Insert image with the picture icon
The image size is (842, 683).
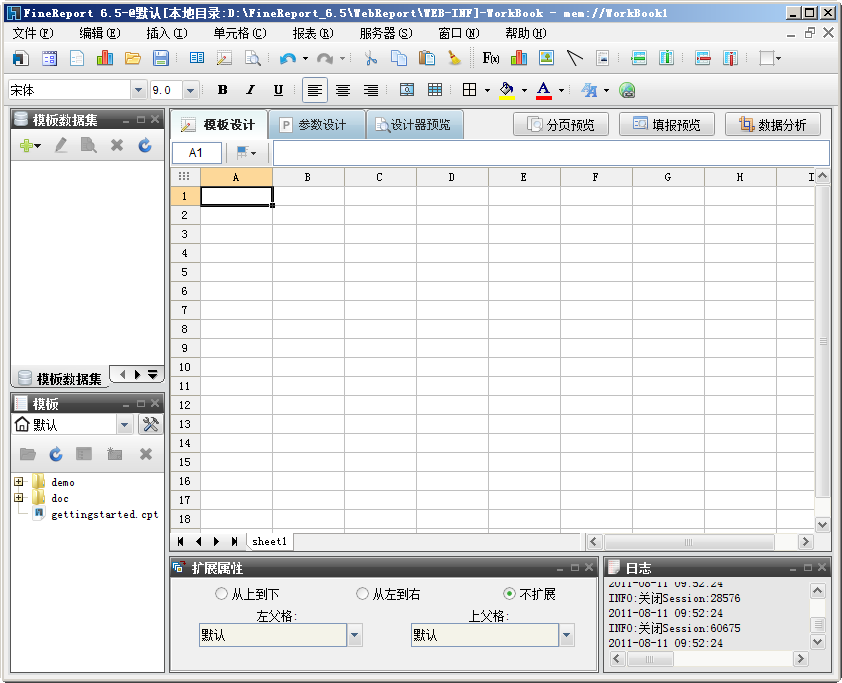[x=547, y=58]
